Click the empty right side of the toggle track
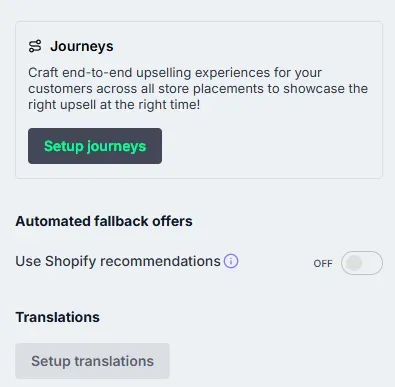The image size is (395, 387). pos(372,263)
